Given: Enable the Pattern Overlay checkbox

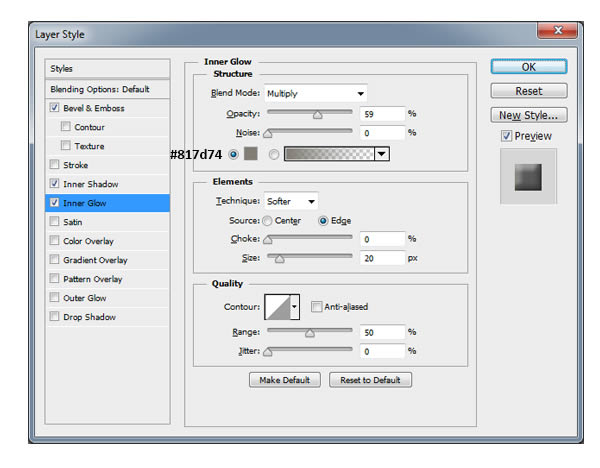Looking at the screenshot, I should click(54, 278).
